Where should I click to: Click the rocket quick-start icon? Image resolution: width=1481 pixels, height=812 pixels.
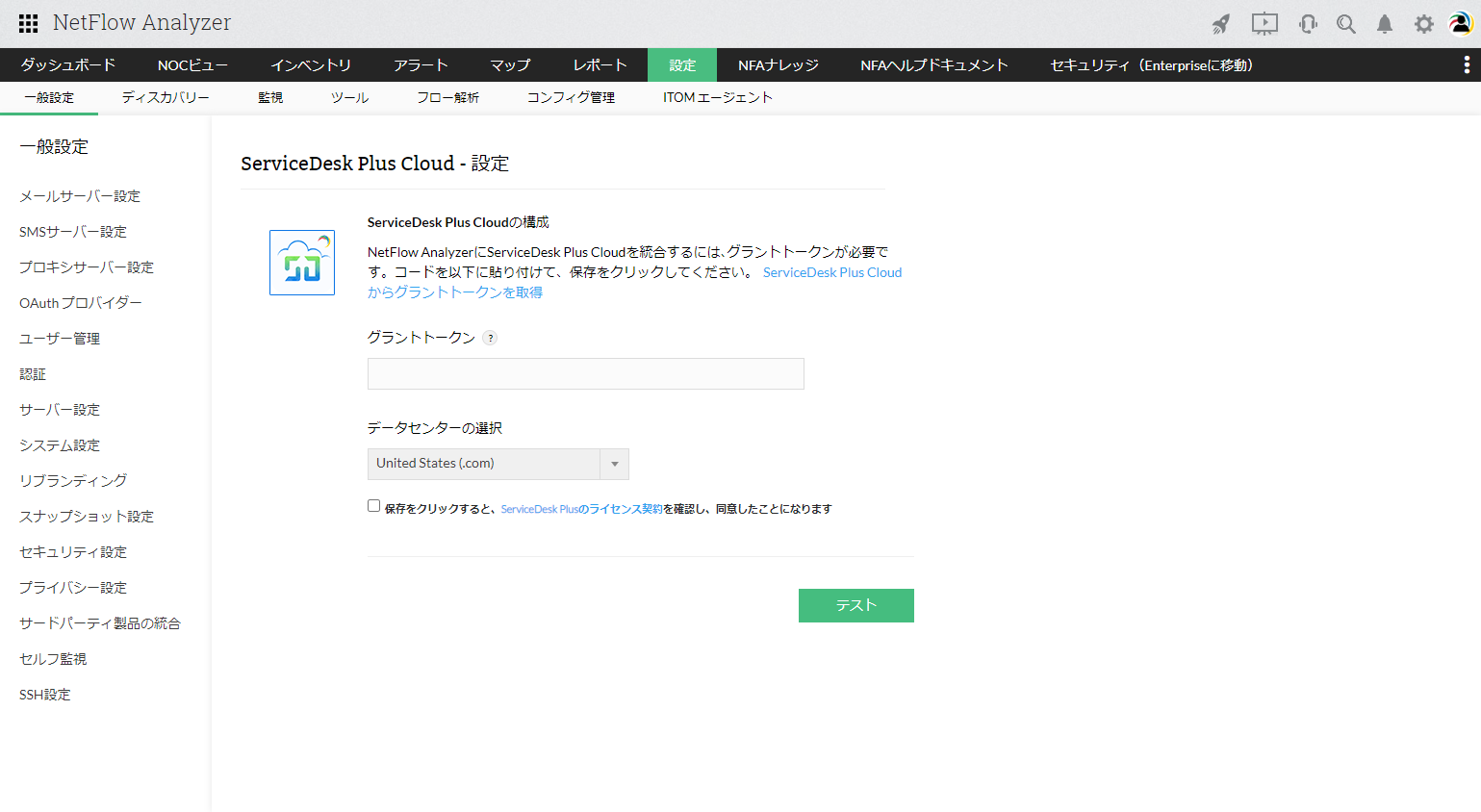click(1221, 24)
